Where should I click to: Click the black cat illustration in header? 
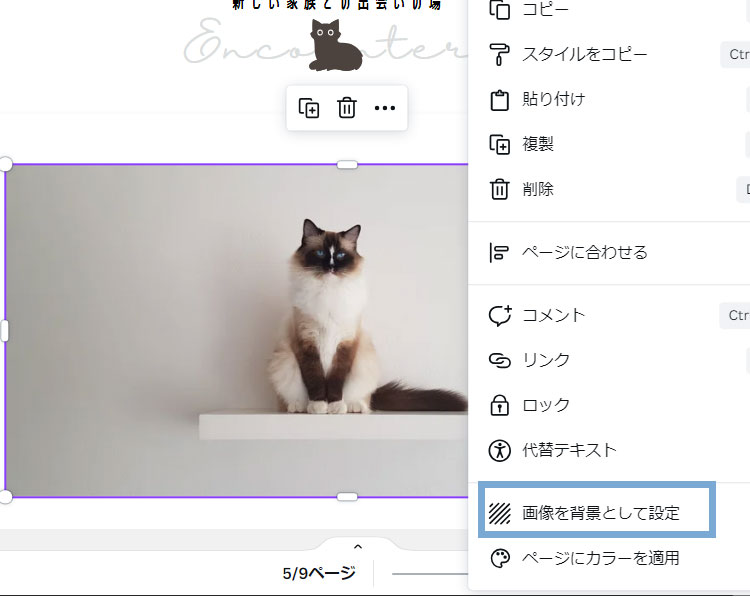(x=335, y=45)
